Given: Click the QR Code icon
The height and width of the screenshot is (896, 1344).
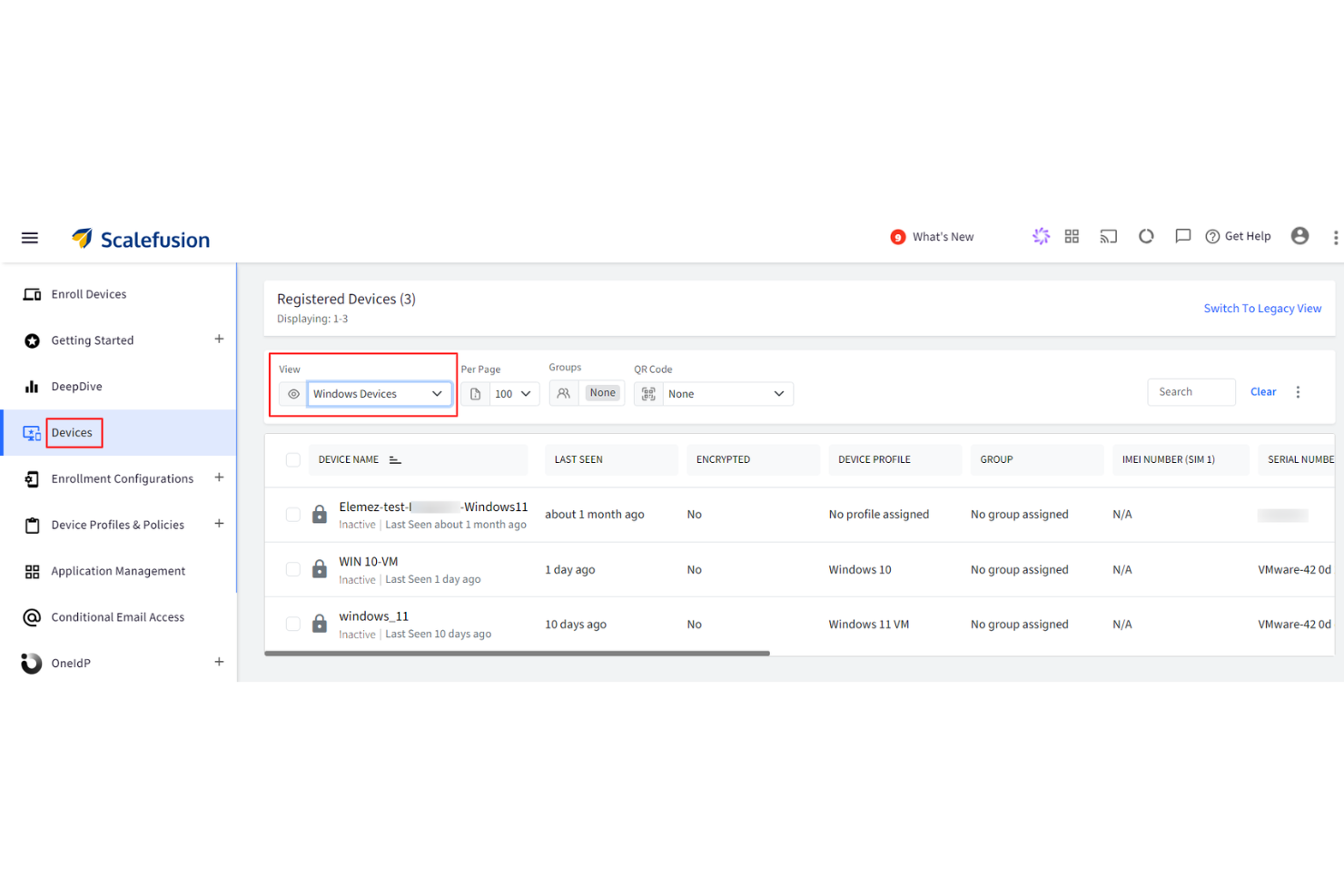Looking at the screenshot, I should 648,394.
